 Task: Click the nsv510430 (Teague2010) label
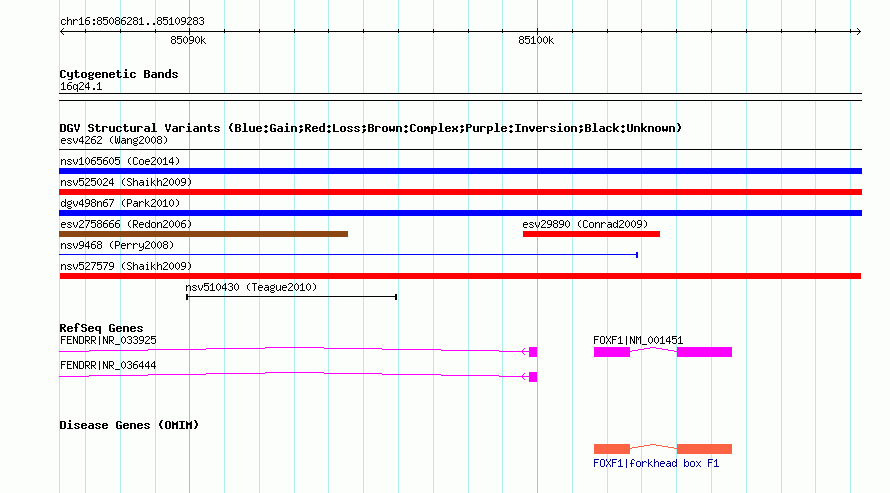251,287
